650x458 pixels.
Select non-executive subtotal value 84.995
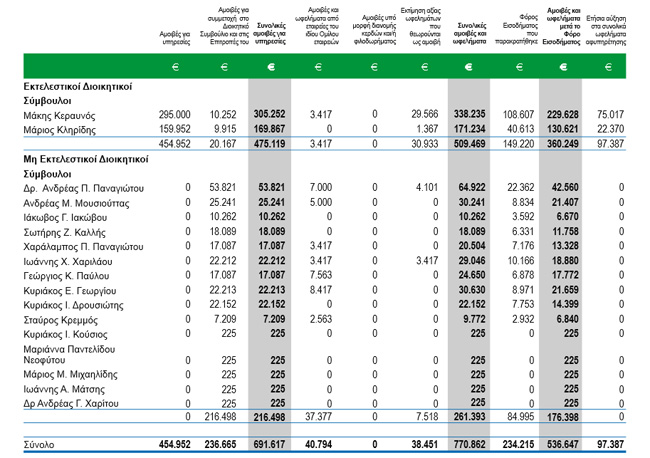(x=520, y=417)
